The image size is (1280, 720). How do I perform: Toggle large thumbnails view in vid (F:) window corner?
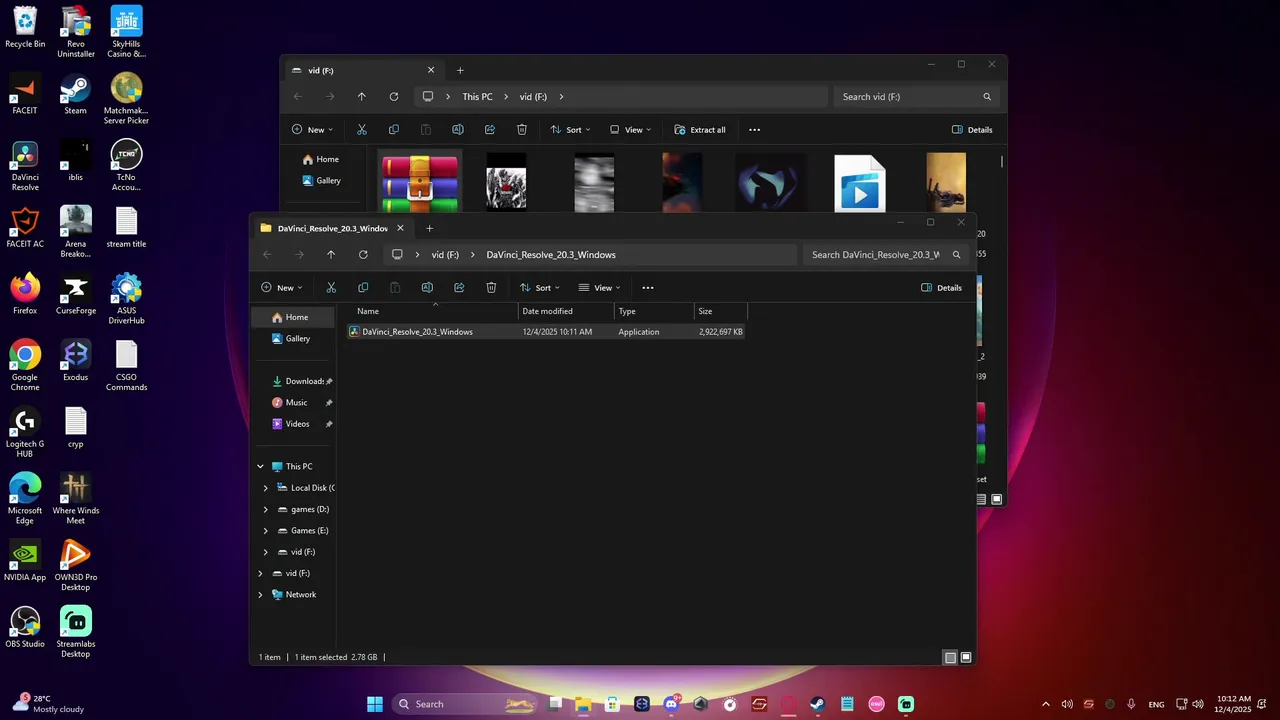tap(996, 499)
